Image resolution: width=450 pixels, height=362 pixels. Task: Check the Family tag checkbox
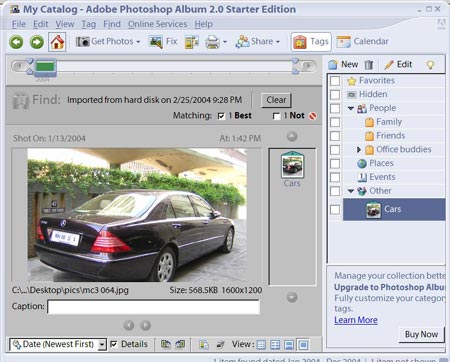click(x=335, y=122)
